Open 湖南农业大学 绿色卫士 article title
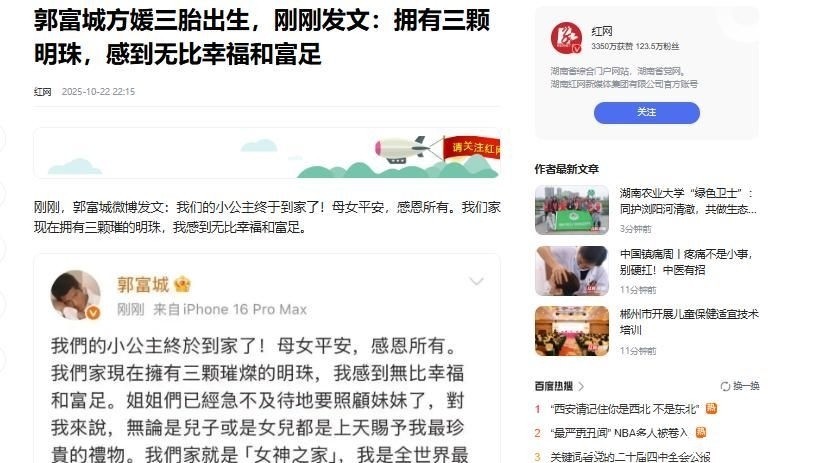The height and width of the screenshot is (463, 830). coord(688,201)
